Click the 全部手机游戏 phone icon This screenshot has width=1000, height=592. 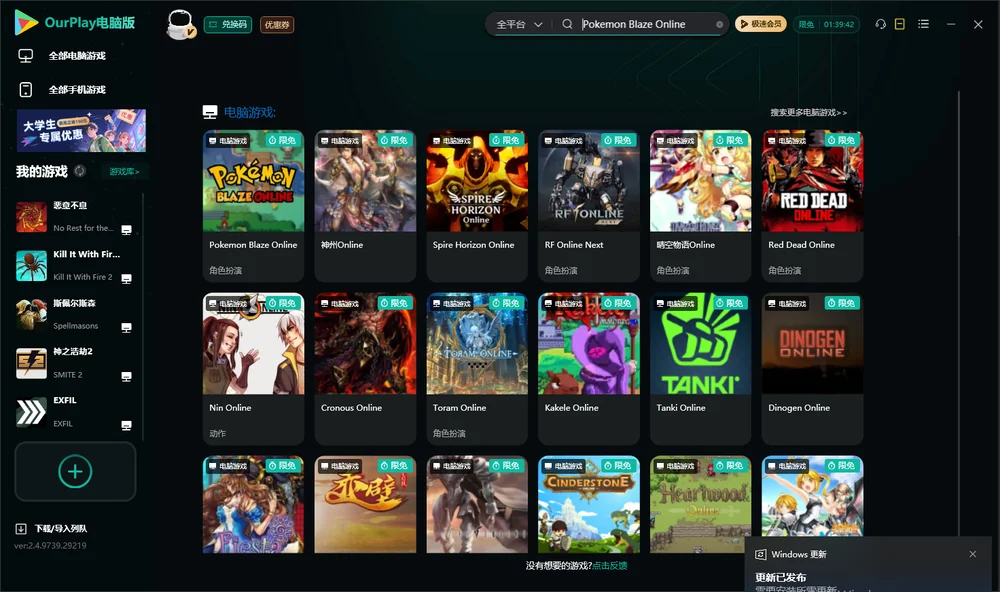[26, 89]
